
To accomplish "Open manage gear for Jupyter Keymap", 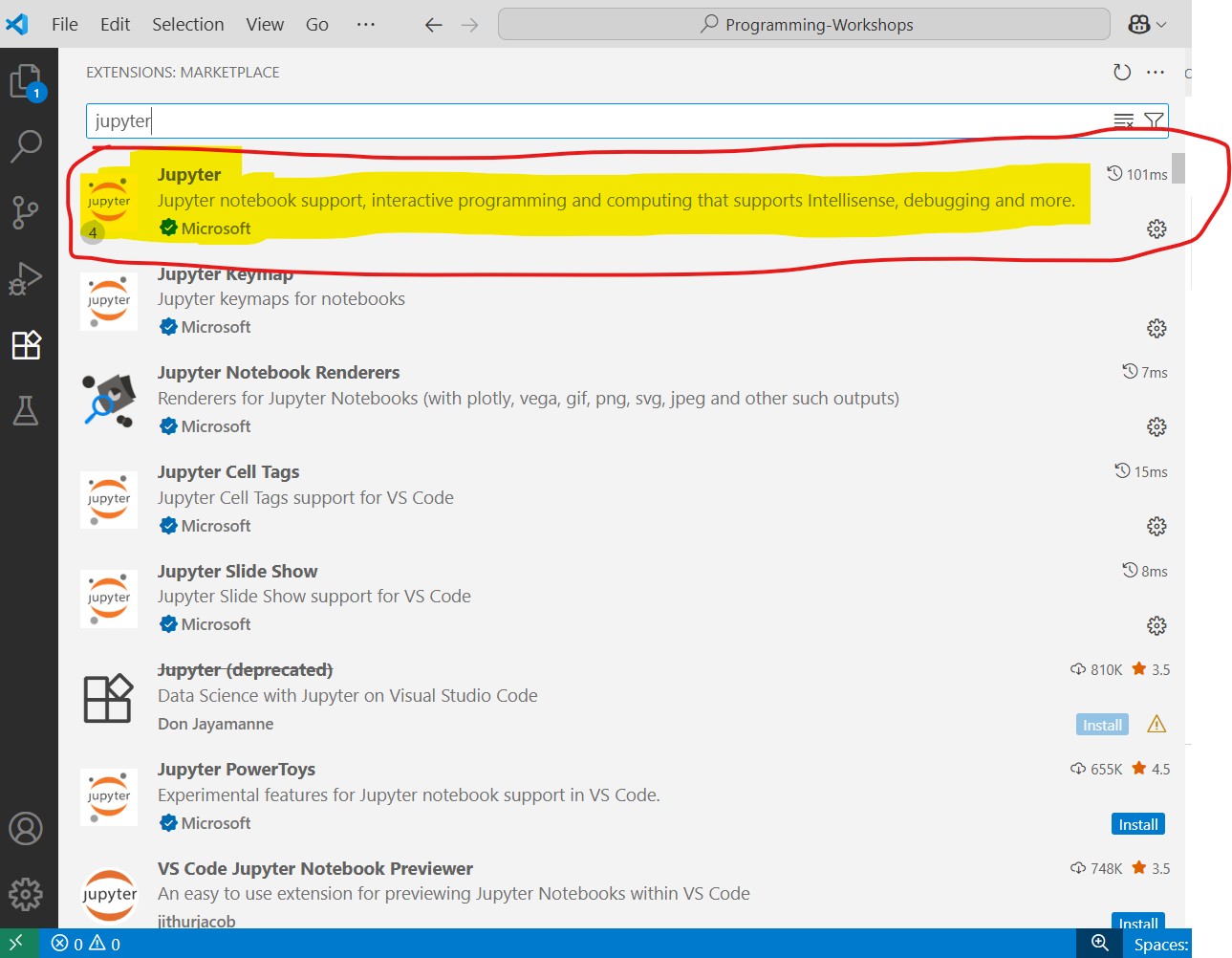I will point(1156,328).
